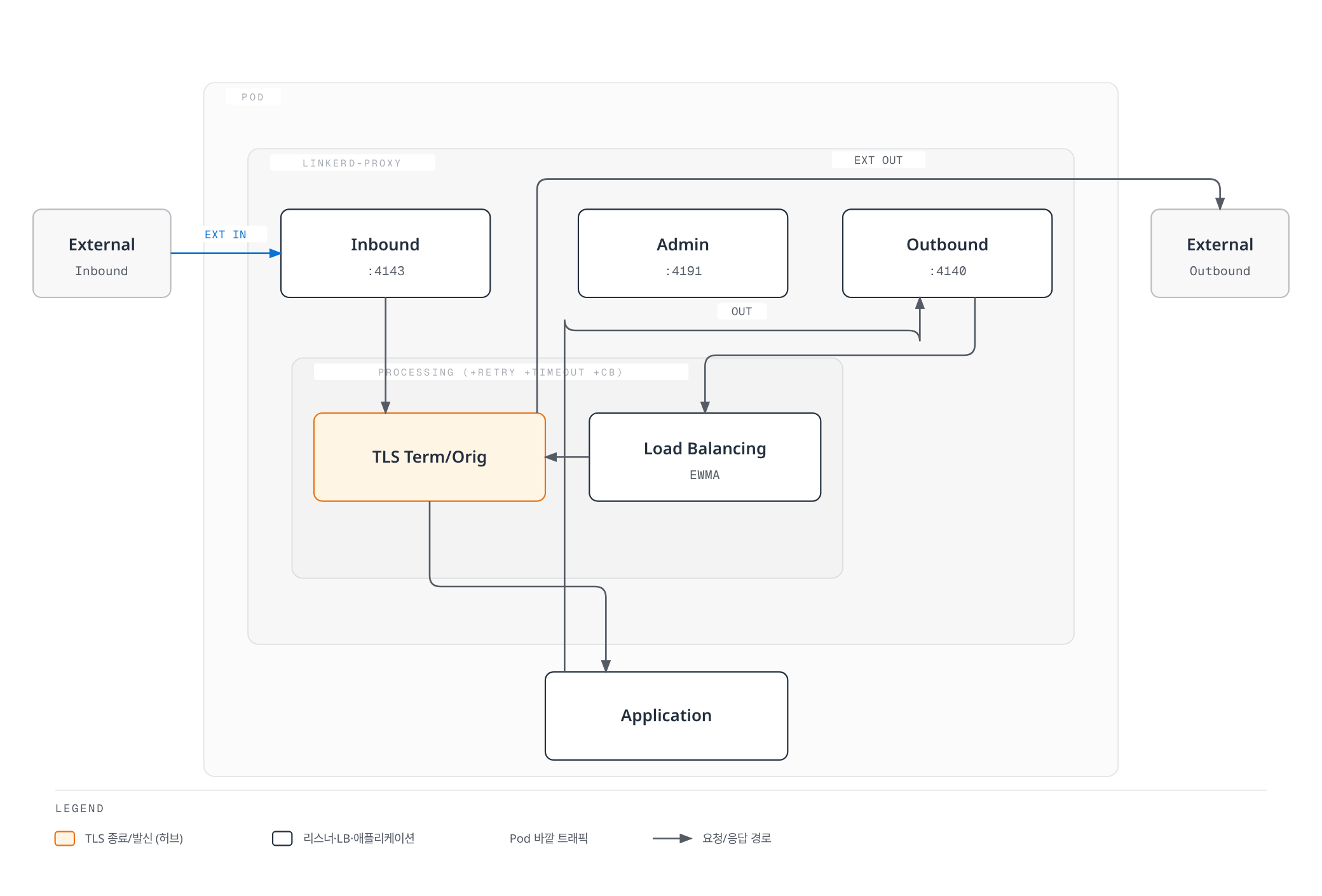This screenshot has width=1322, height=896.
Task: Click the arrowhead entering Application box
Action: coord(606,666)
